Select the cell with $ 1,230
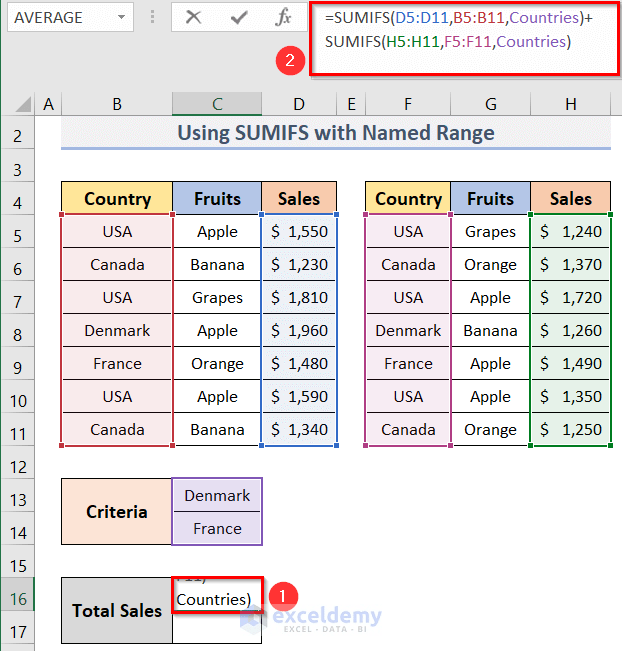This screenshot has height=651, width=622. (299, 264)
